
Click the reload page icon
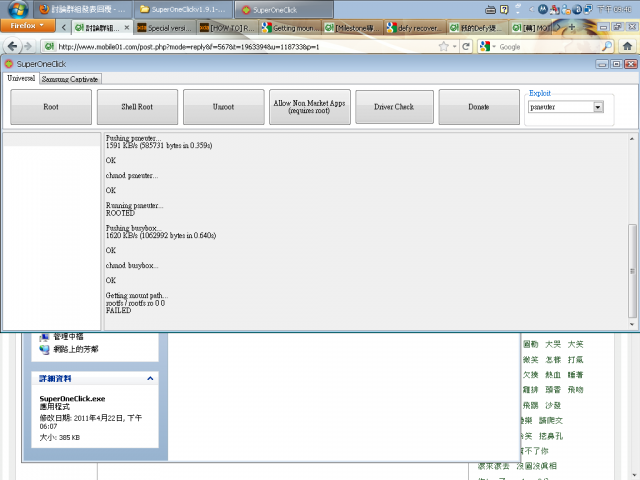(466, 47)
